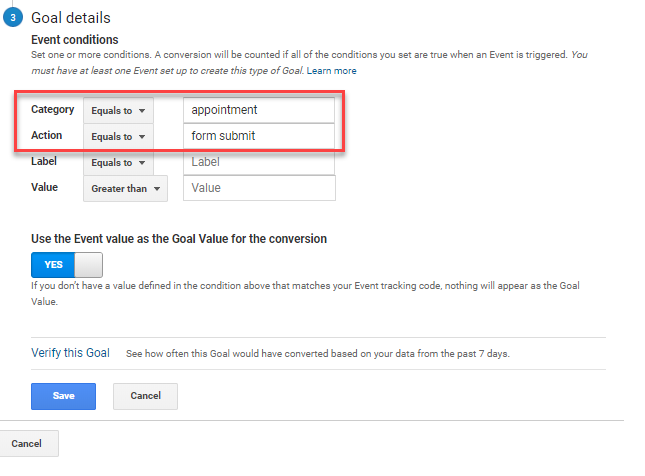The image size is (645, 476).
Task: Click Cancel next to the Save button
Action: coord(145,396)
